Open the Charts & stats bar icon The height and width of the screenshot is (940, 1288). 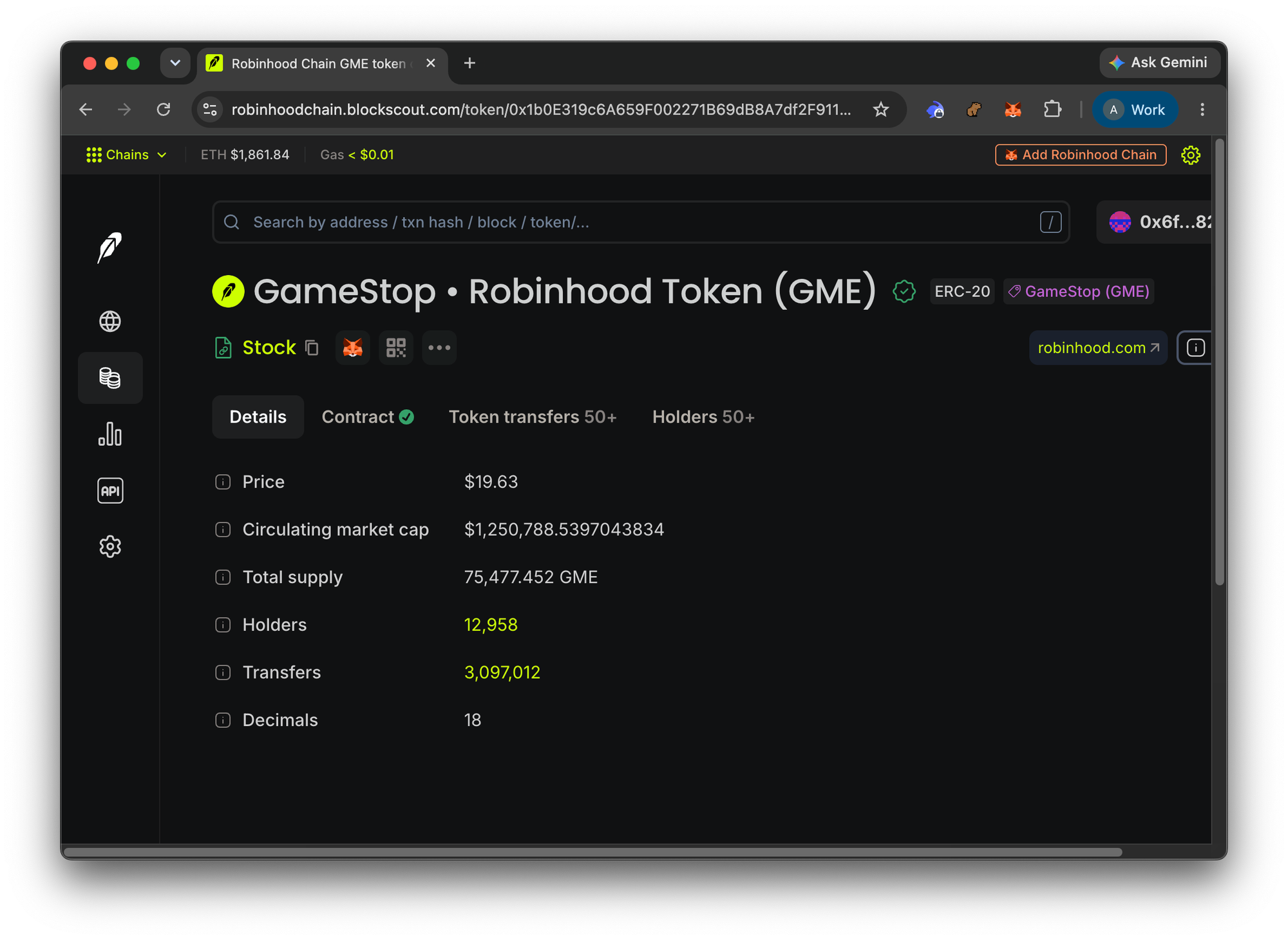(x=110, y=434)
